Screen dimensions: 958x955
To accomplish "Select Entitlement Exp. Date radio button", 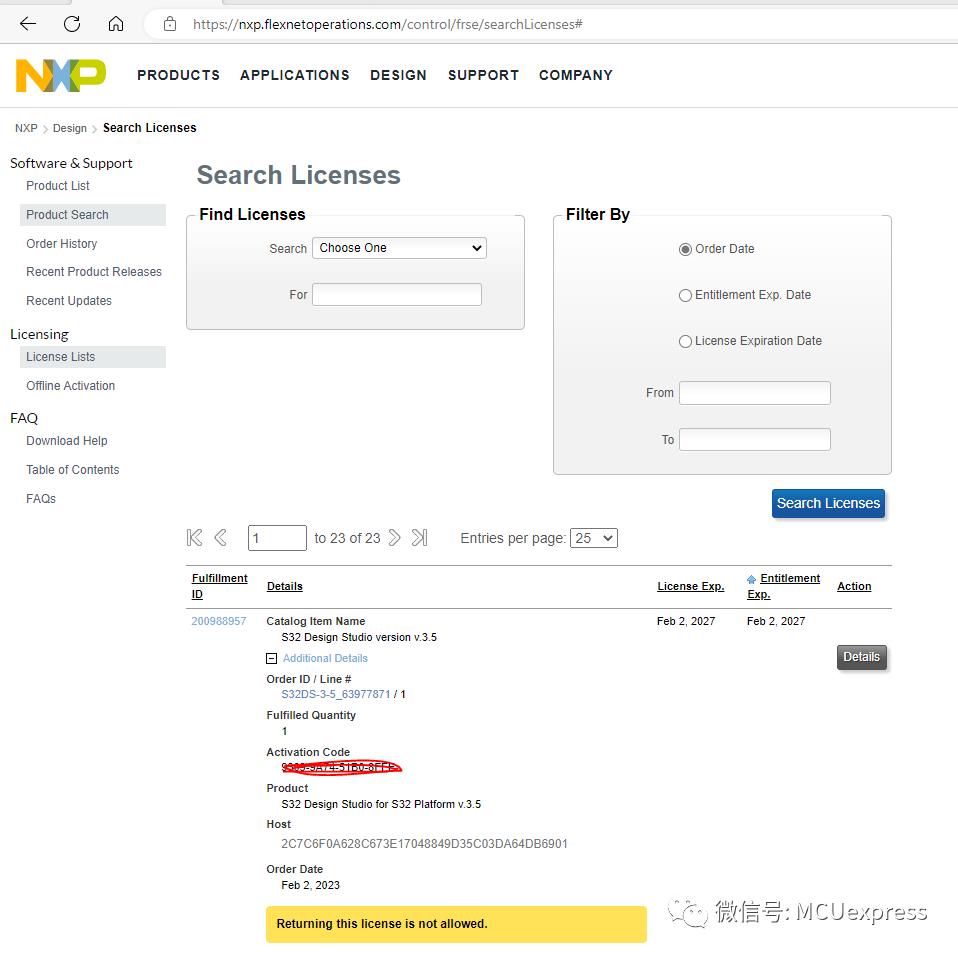I will 685,295.
